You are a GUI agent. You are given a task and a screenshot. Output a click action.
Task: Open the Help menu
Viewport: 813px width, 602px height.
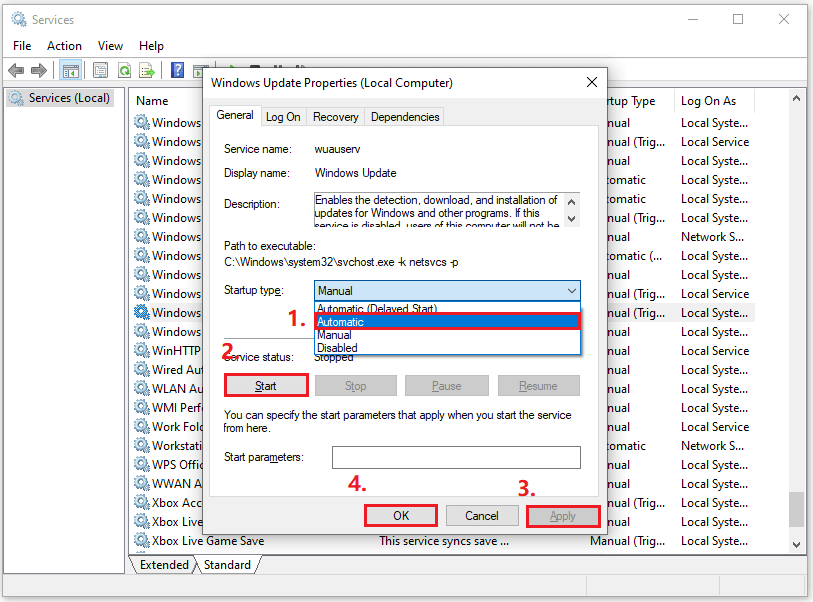[151, 46]
